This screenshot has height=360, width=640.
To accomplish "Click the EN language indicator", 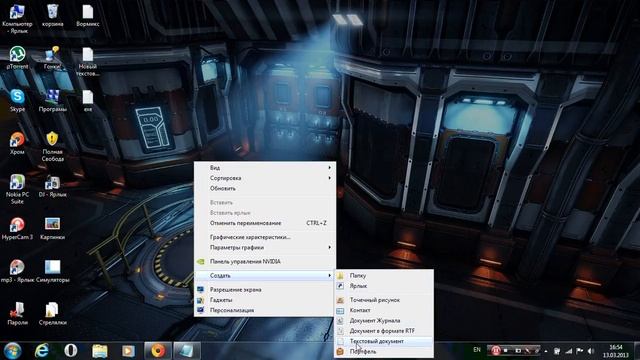I will pyautogui.click(x=477, y=350).
